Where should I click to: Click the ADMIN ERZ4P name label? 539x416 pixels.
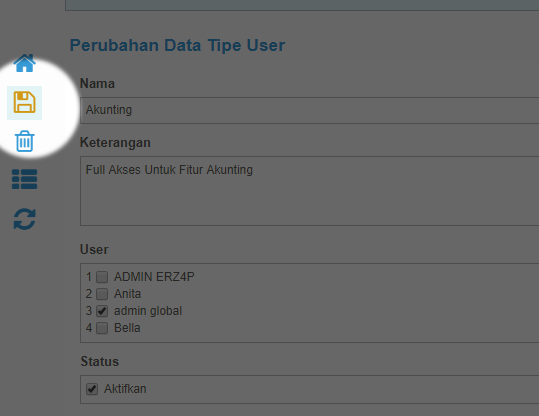coord(154,277)
